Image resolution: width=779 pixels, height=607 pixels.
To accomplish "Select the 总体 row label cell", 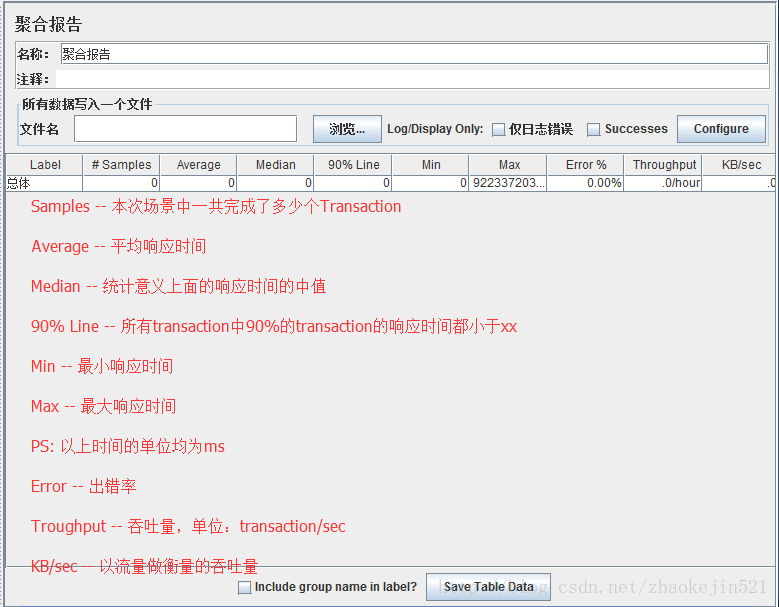I will pyautogui.click(x=44, y=183).
